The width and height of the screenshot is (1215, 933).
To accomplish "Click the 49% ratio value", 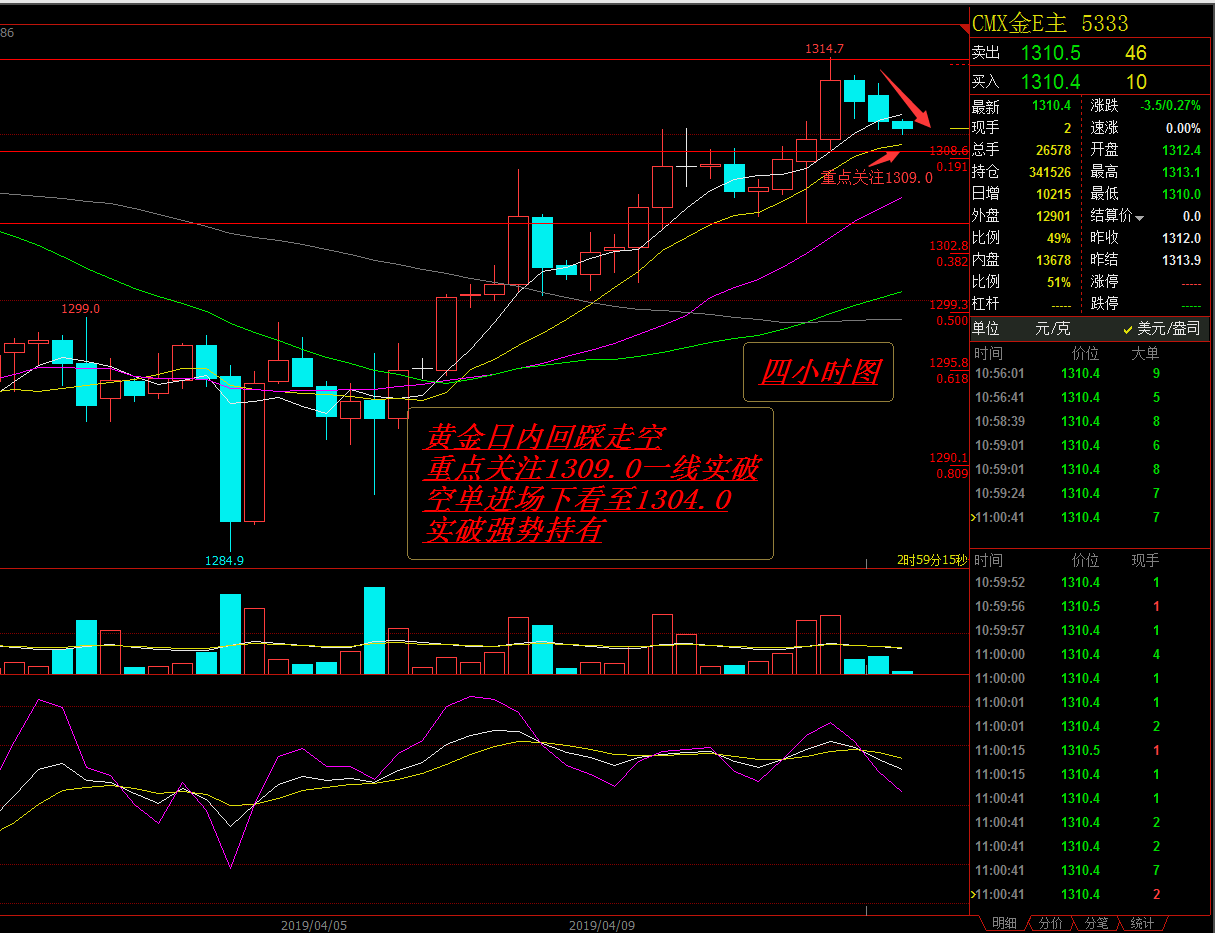I will click(x=1059, y=238).
